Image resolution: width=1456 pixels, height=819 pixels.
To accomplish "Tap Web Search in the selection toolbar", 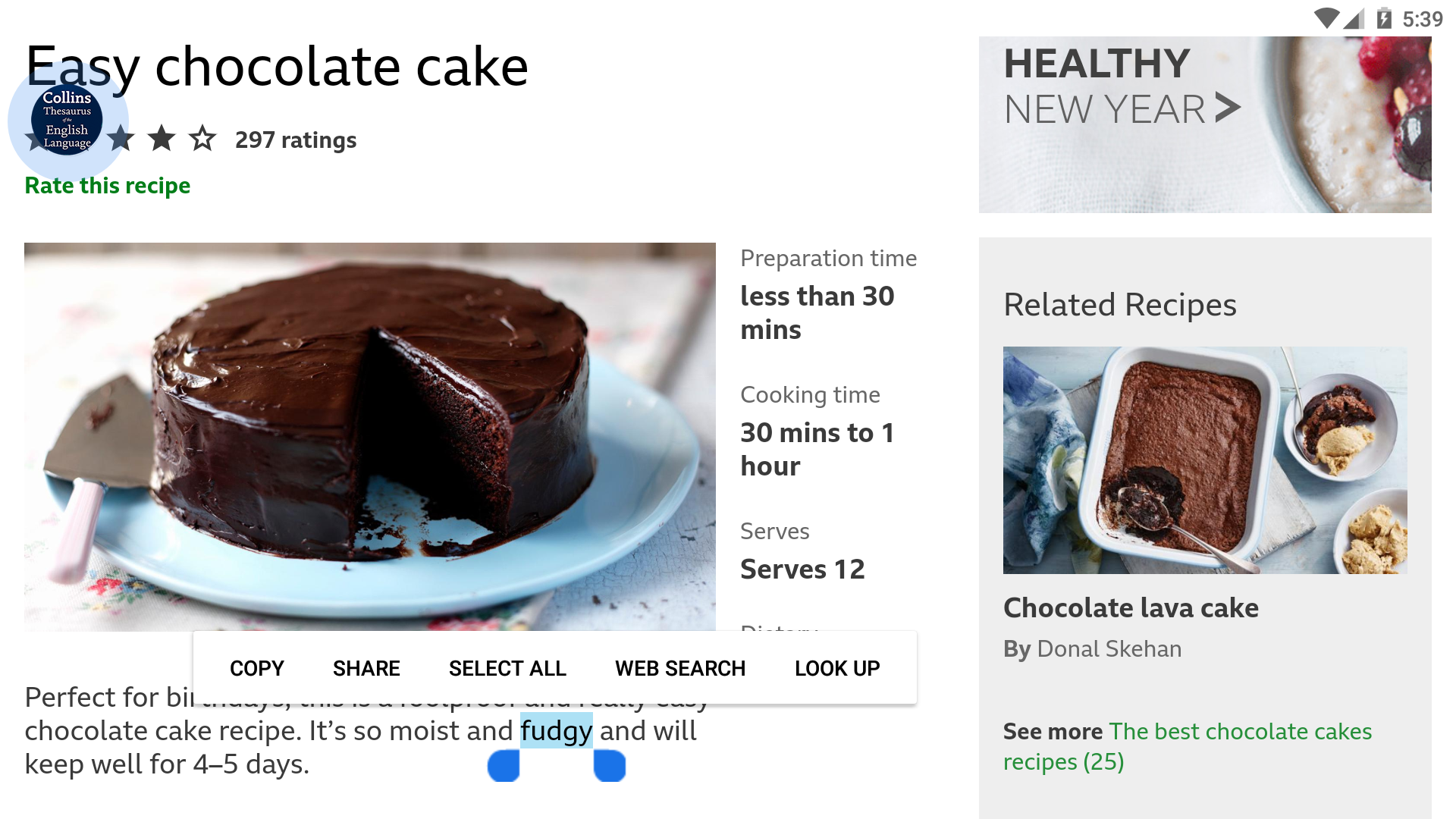I will click(680, 668).
